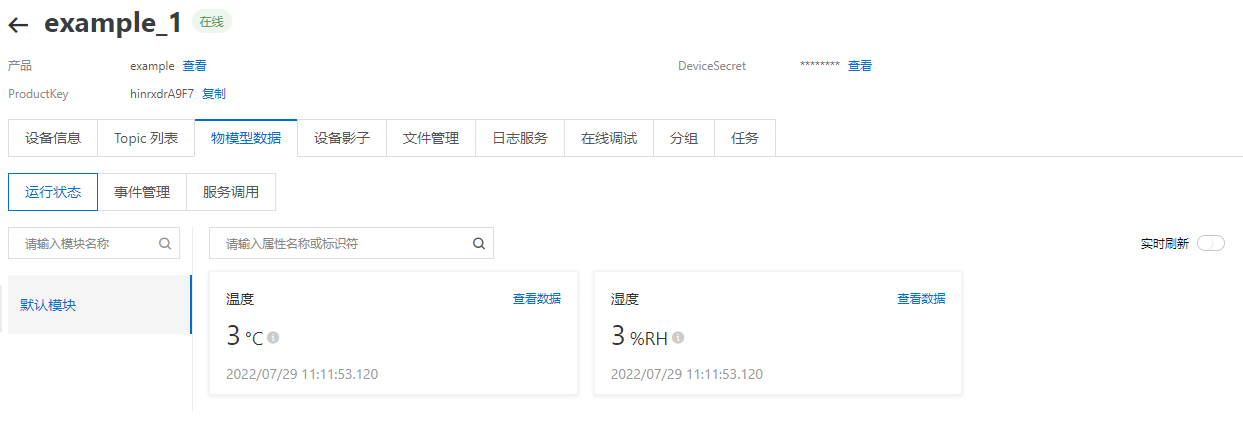Open 查看数据 for 温度 card

point(537,298)
